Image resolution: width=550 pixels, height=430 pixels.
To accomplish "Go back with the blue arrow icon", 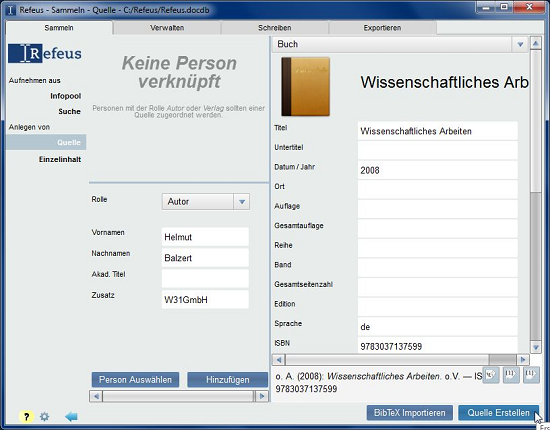I will point(71,417).
